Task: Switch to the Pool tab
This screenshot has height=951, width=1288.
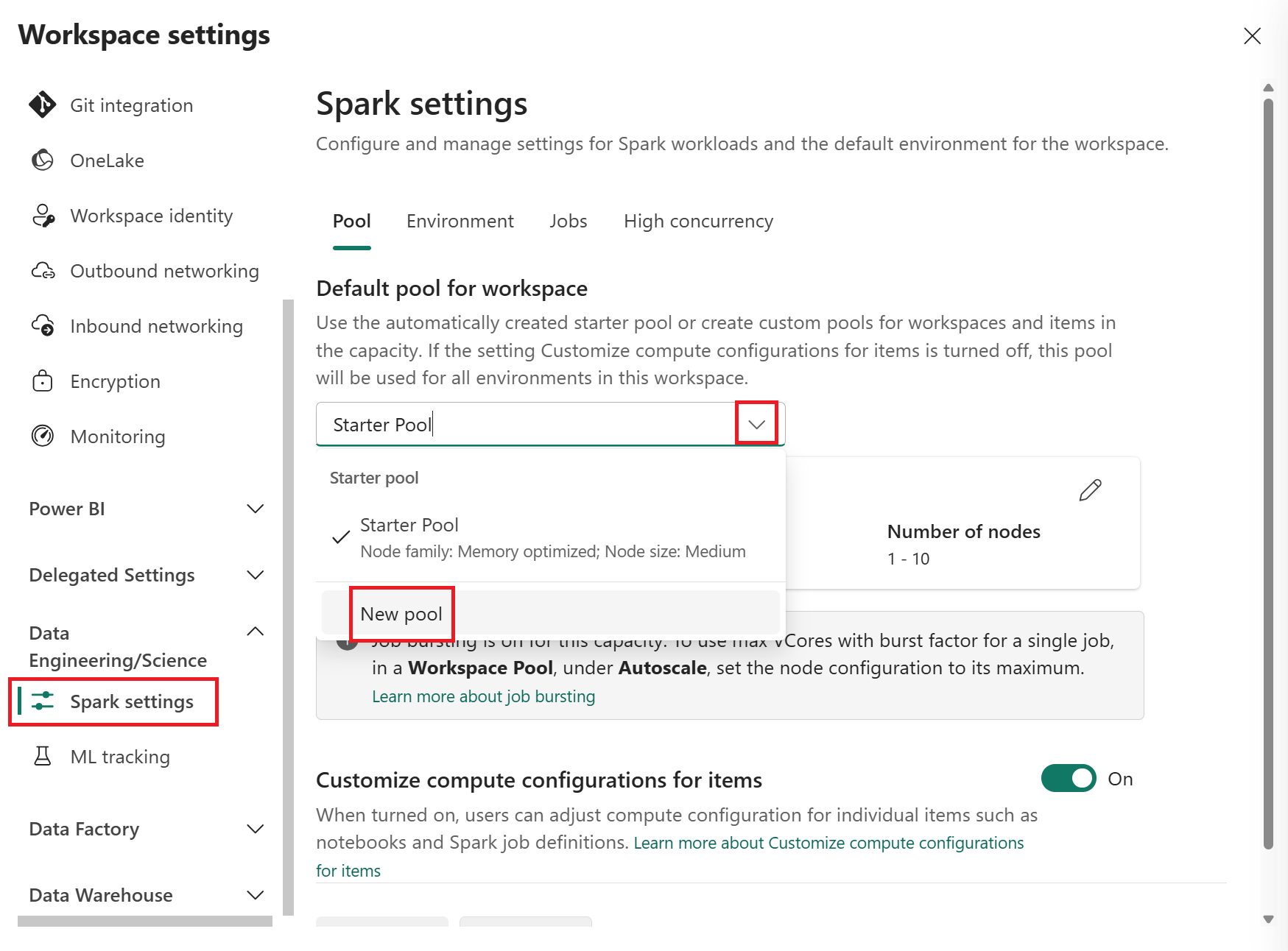Action: tap(351, 221)
